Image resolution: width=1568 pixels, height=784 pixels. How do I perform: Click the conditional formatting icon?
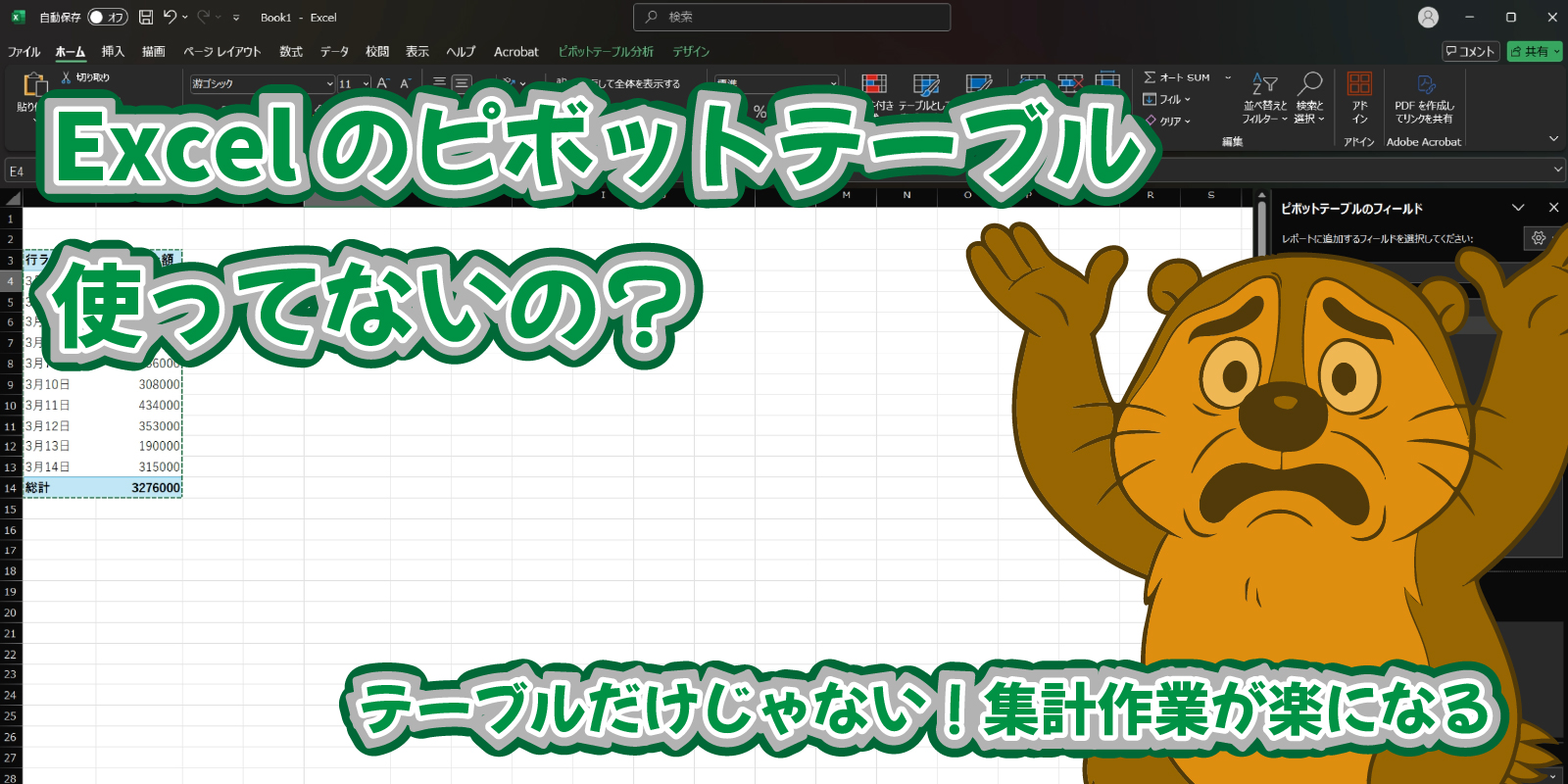(874, 84)
